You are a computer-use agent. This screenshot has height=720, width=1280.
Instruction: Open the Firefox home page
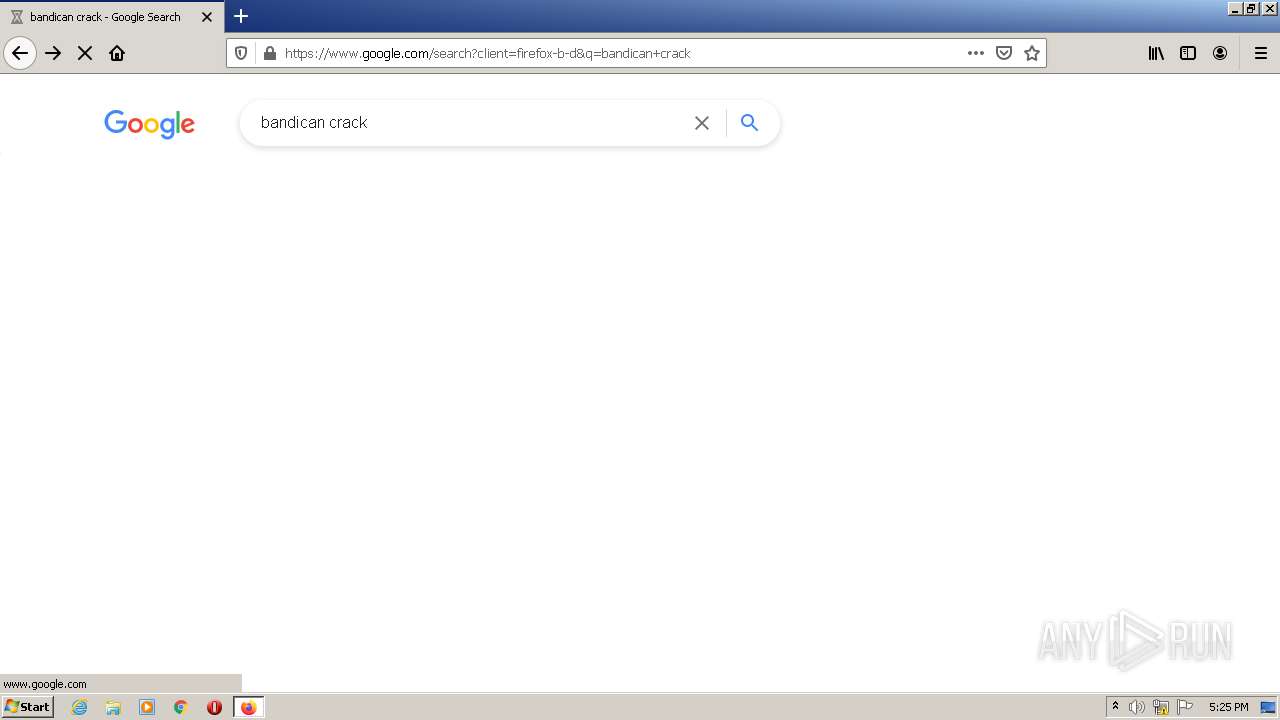[x=117, y=53]
